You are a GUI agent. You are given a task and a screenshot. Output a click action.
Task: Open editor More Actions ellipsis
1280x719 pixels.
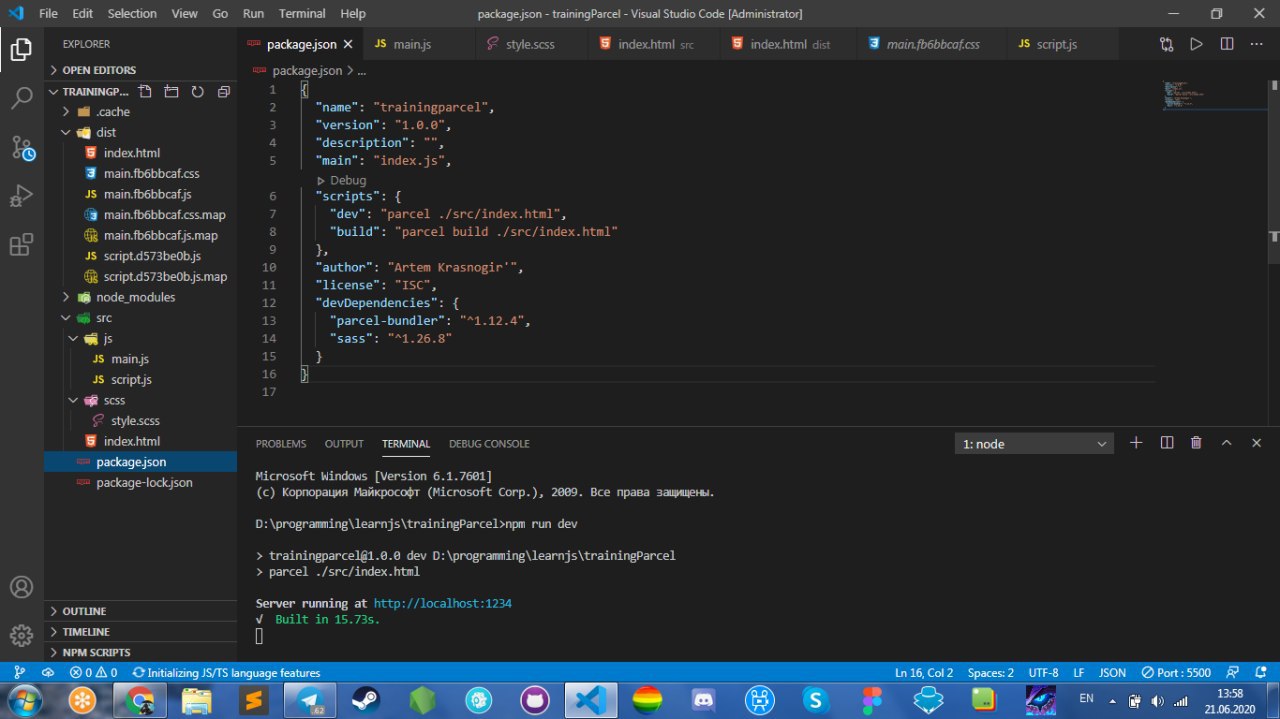pyautogui.click(x=1256, y=44)
